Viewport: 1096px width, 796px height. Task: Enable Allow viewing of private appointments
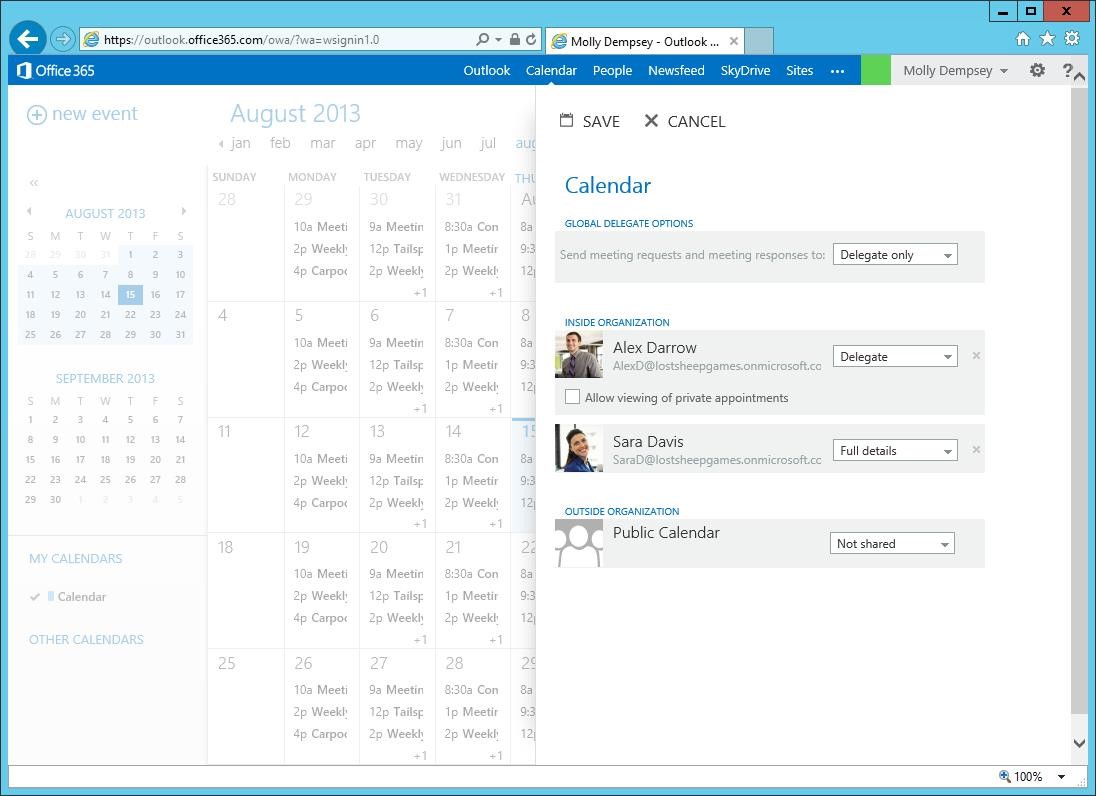click(572, 397)
